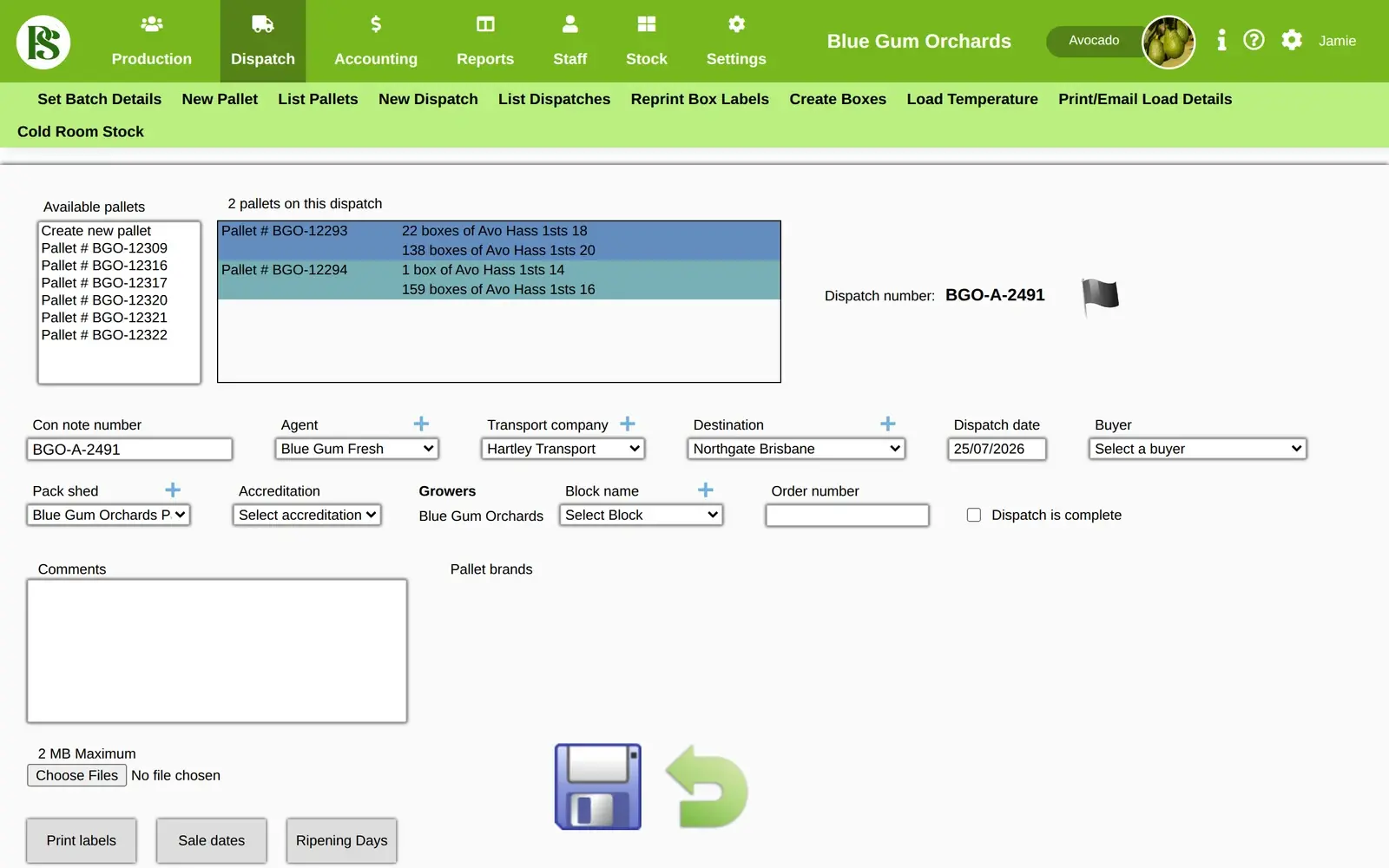The width and height of the screenshot is (1389, 868).
Task: Open Print/Email Load Details menu item
Action: (1145, 99)
